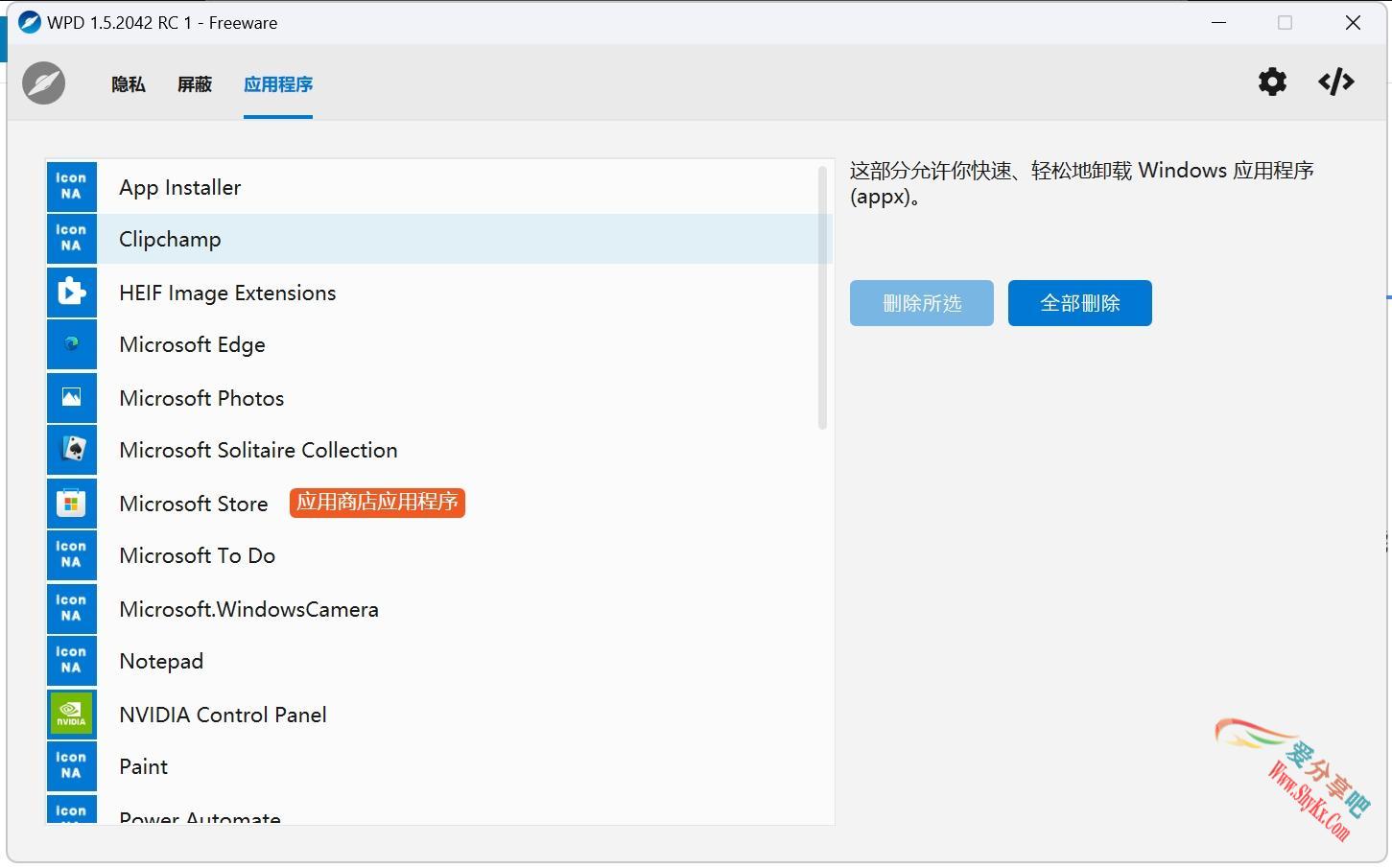Click the app list scrollbar thumb
1392x868 pixels.
point(822,297)
